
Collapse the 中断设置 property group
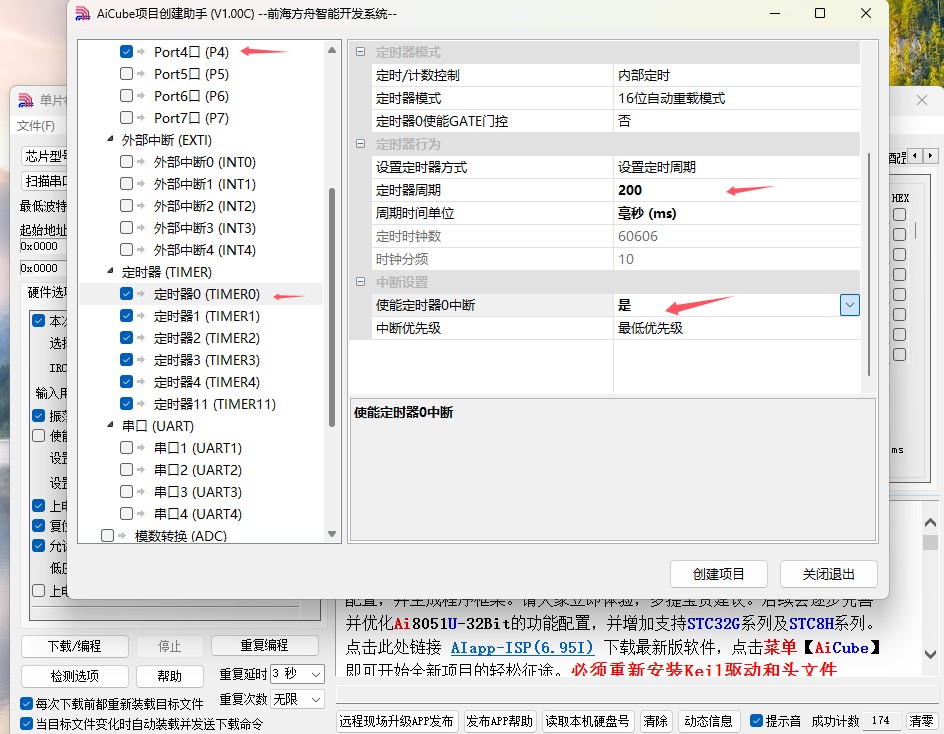[x=361, y=282]
